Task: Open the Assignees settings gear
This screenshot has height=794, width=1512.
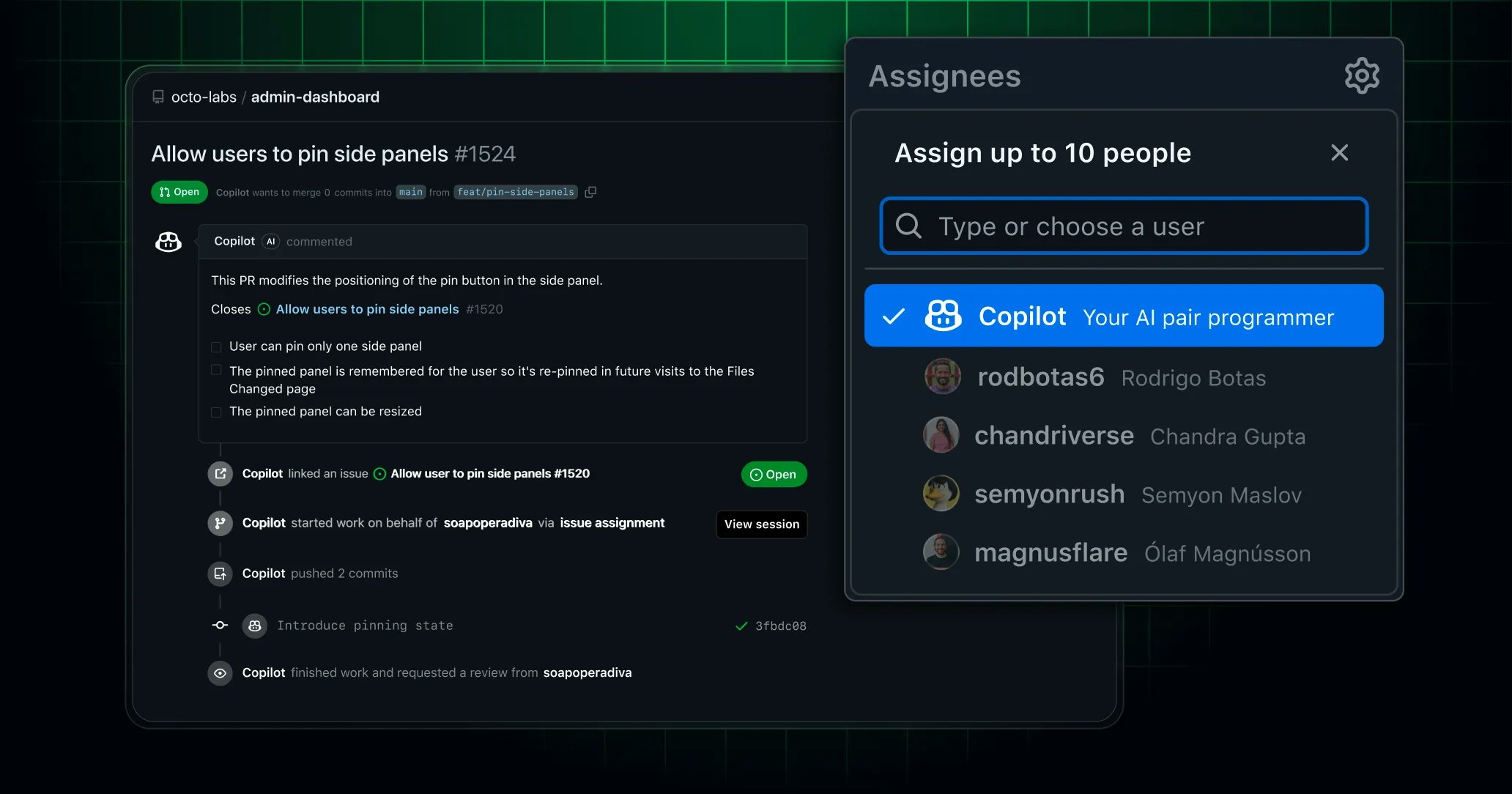Action: [1361, 75]
